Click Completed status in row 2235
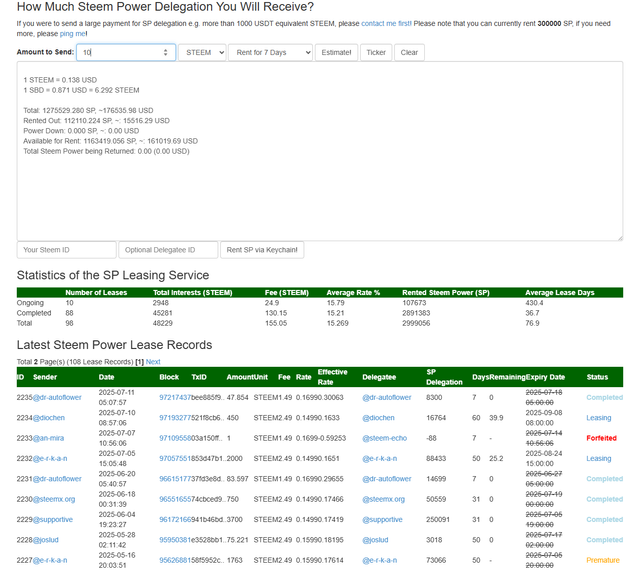 click(604, 397)
